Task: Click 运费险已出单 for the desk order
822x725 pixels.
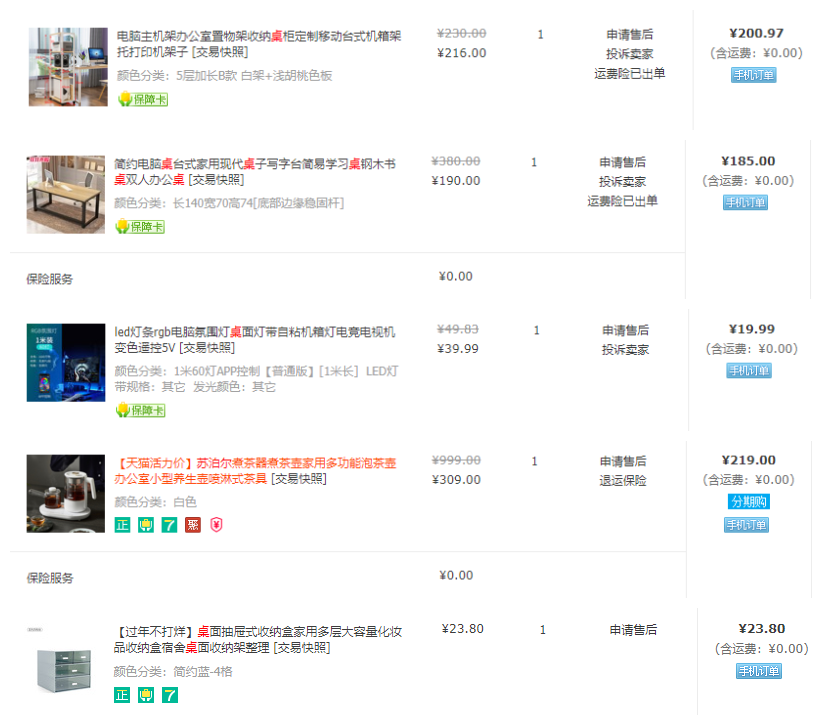Action: (622, 201)
